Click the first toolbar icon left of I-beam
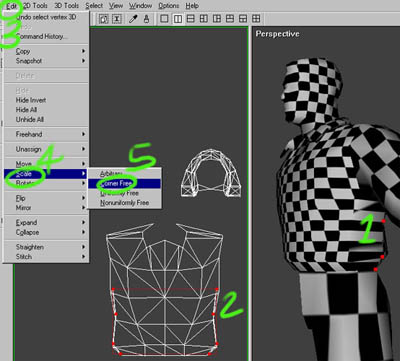The width and height of the screenshot is (400, 361). tap(104, 19)
